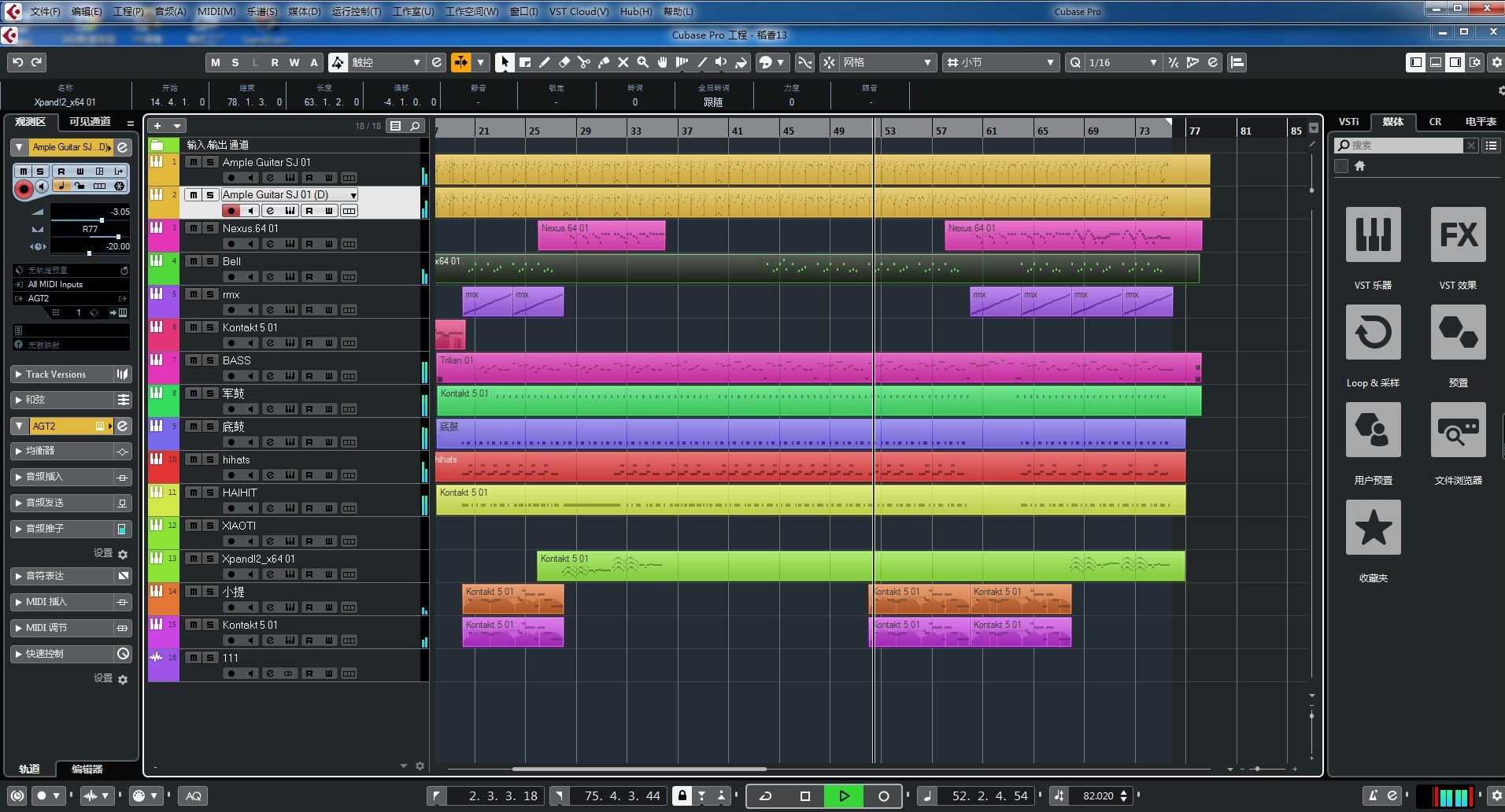Screen dimensions: 1505x812
Task: Switch inspector to editor (编辑器) tab at bottom
Action: 87,770
